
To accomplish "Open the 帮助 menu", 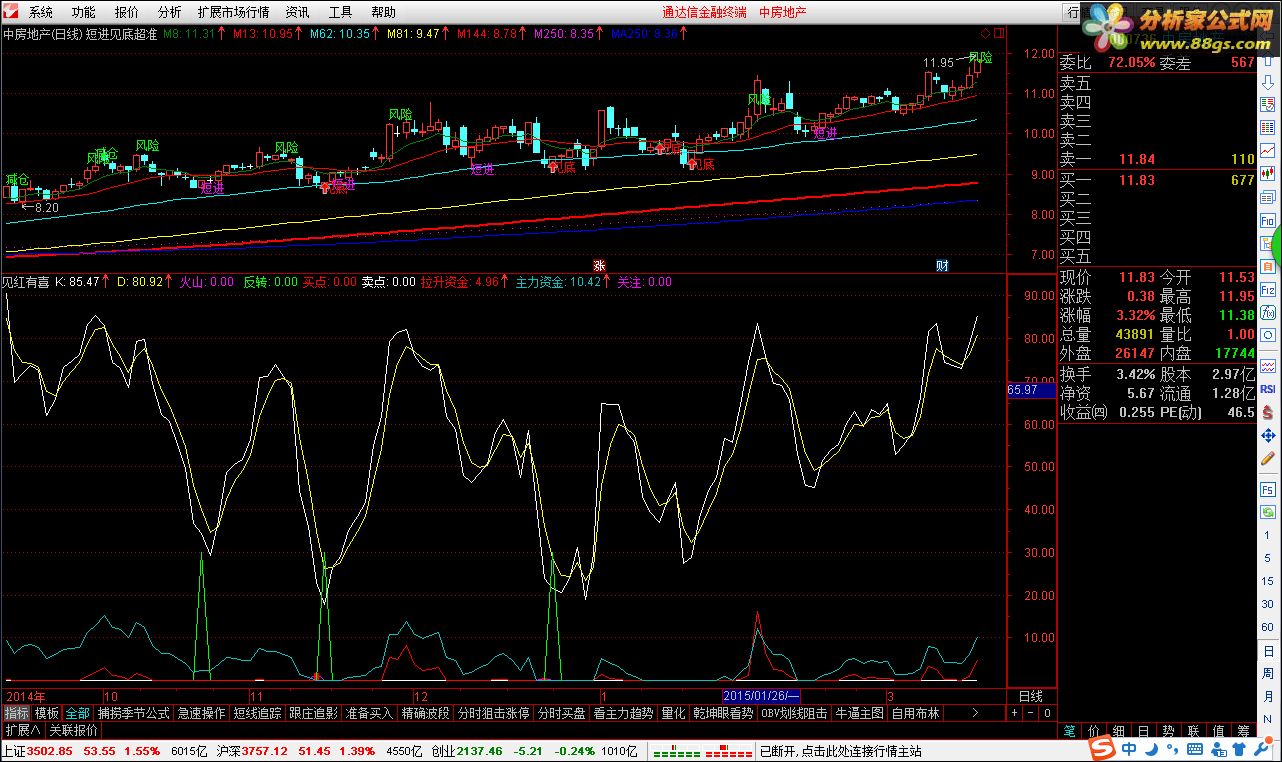I will [x=383, y=13].
